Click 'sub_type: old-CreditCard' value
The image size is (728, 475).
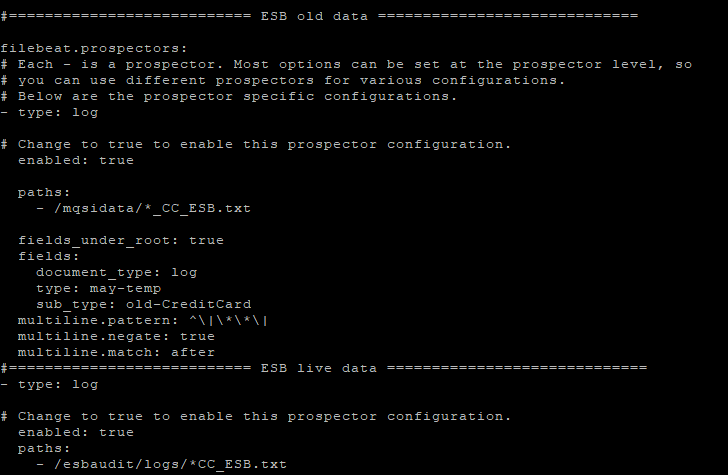coord(143,305)
